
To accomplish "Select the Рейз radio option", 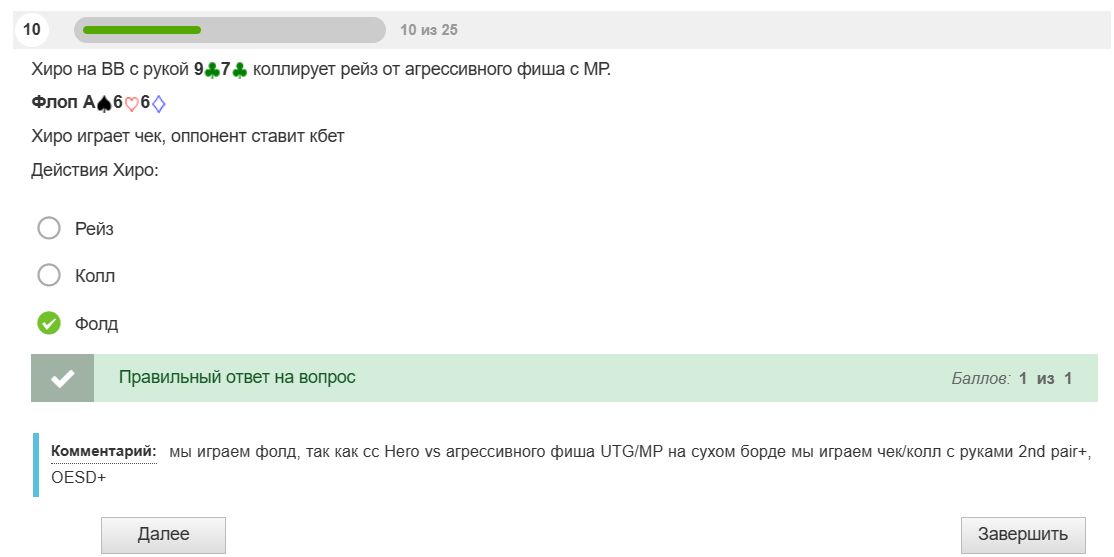I will point(49,229).
